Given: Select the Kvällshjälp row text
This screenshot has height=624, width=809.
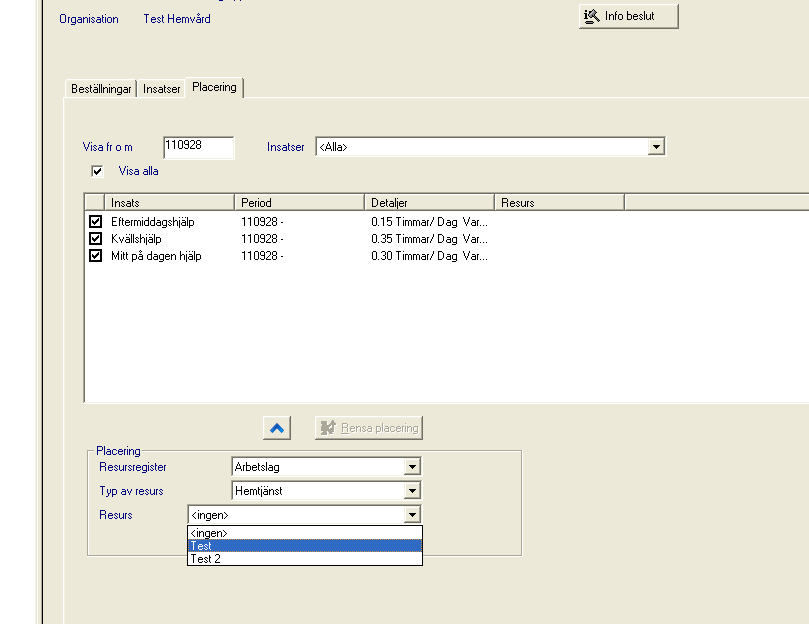Looking at the screenshot, I should click(136, 239).
